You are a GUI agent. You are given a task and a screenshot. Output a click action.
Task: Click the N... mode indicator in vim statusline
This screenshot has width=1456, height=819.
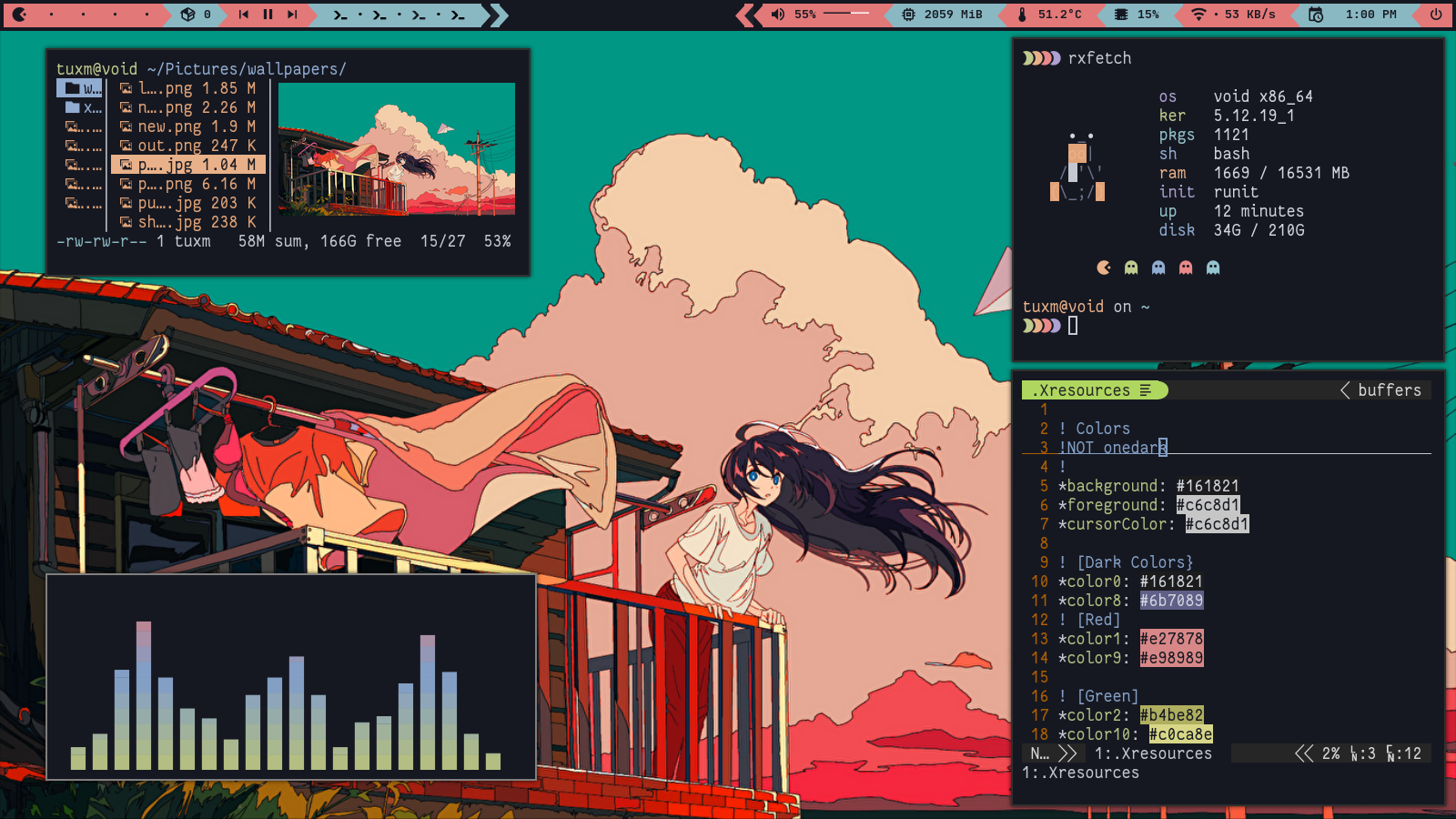pyautogui.click(x=1039, y=753)
